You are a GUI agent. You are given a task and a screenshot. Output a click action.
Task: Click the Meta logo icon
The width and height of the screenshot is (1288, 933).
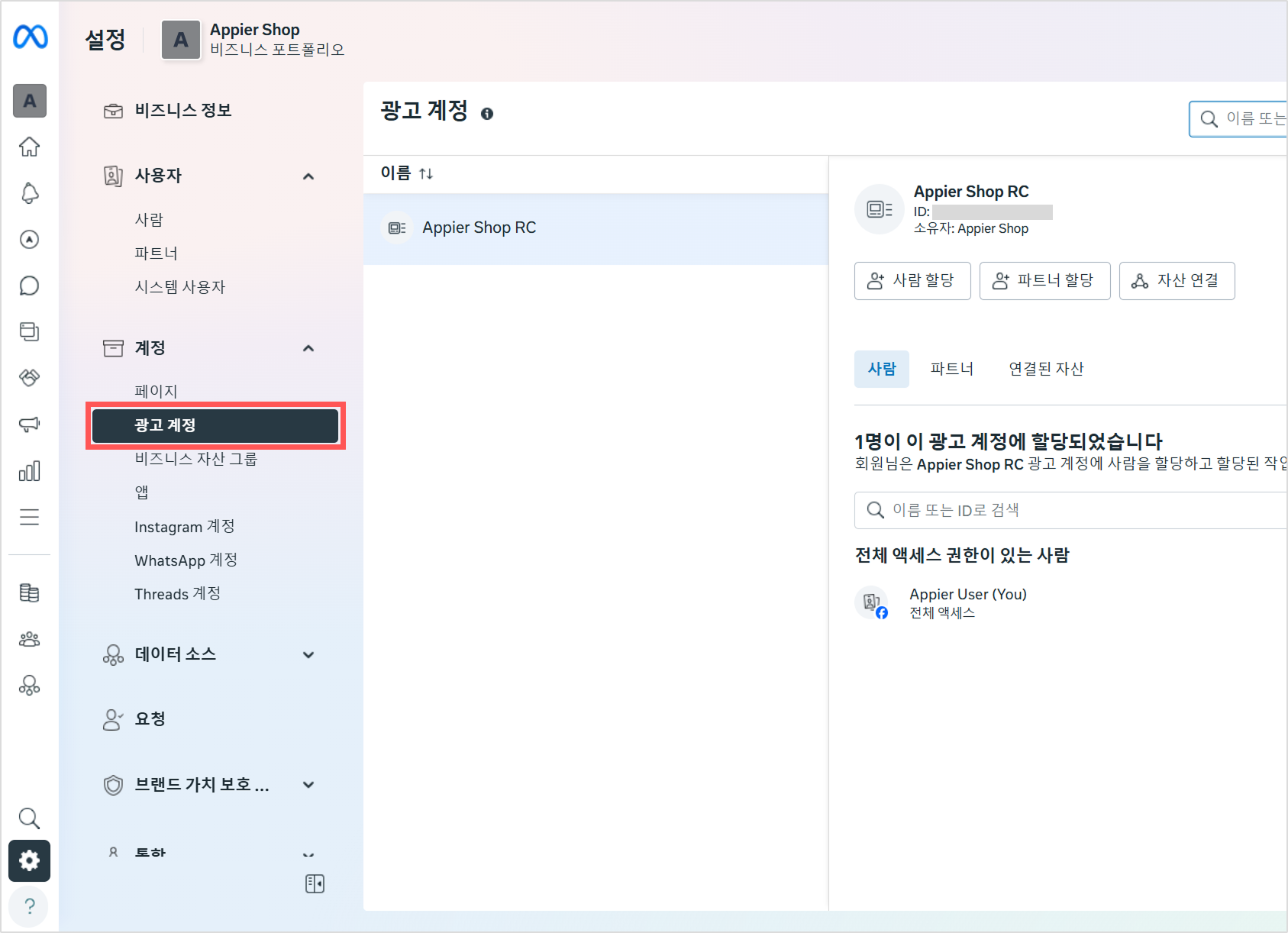pyautogui.click(x=30, y=37)
